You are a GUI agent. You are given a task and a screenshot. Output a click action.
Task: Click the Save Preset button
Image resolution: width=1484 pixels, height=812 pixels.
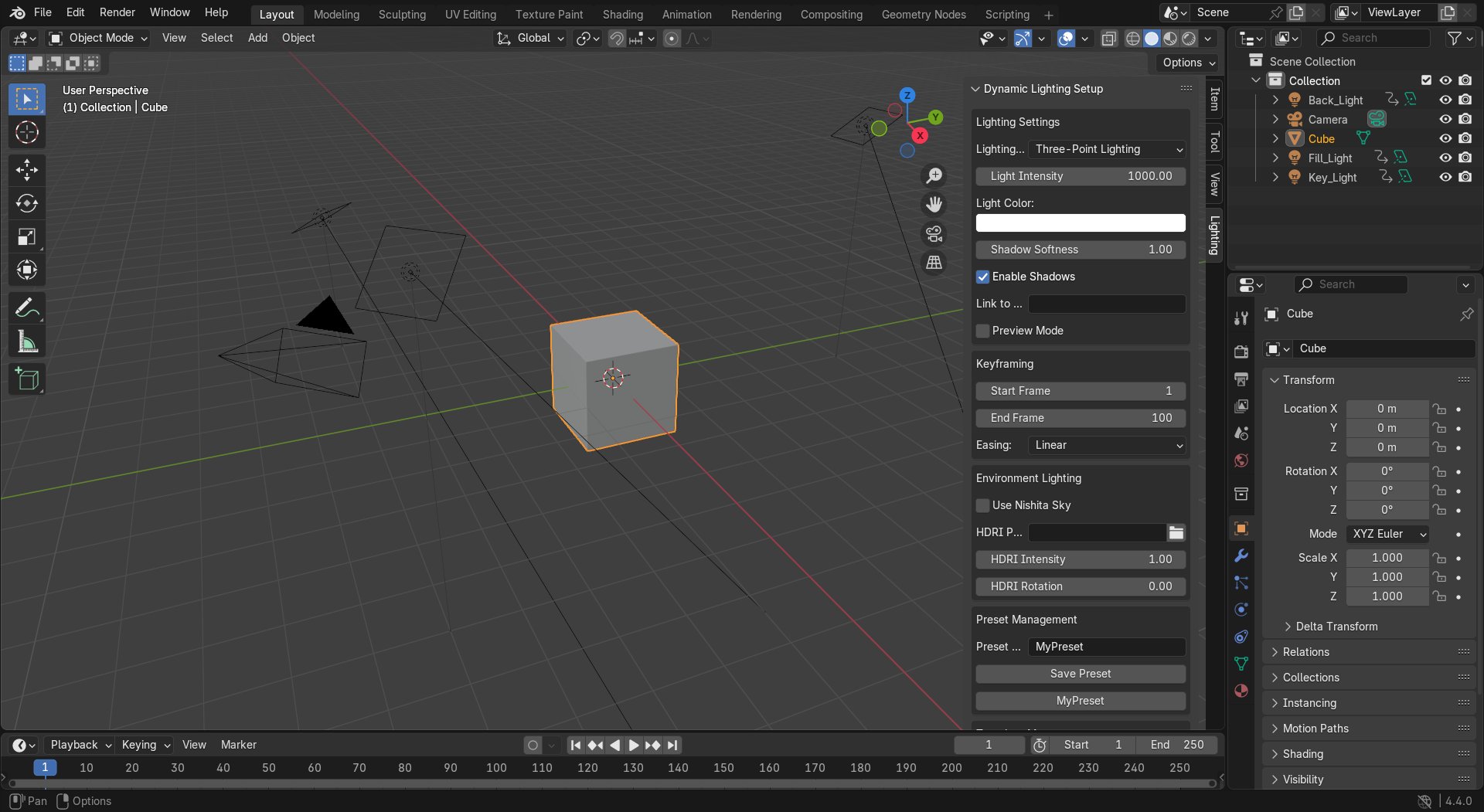(x=1081, y=674)
